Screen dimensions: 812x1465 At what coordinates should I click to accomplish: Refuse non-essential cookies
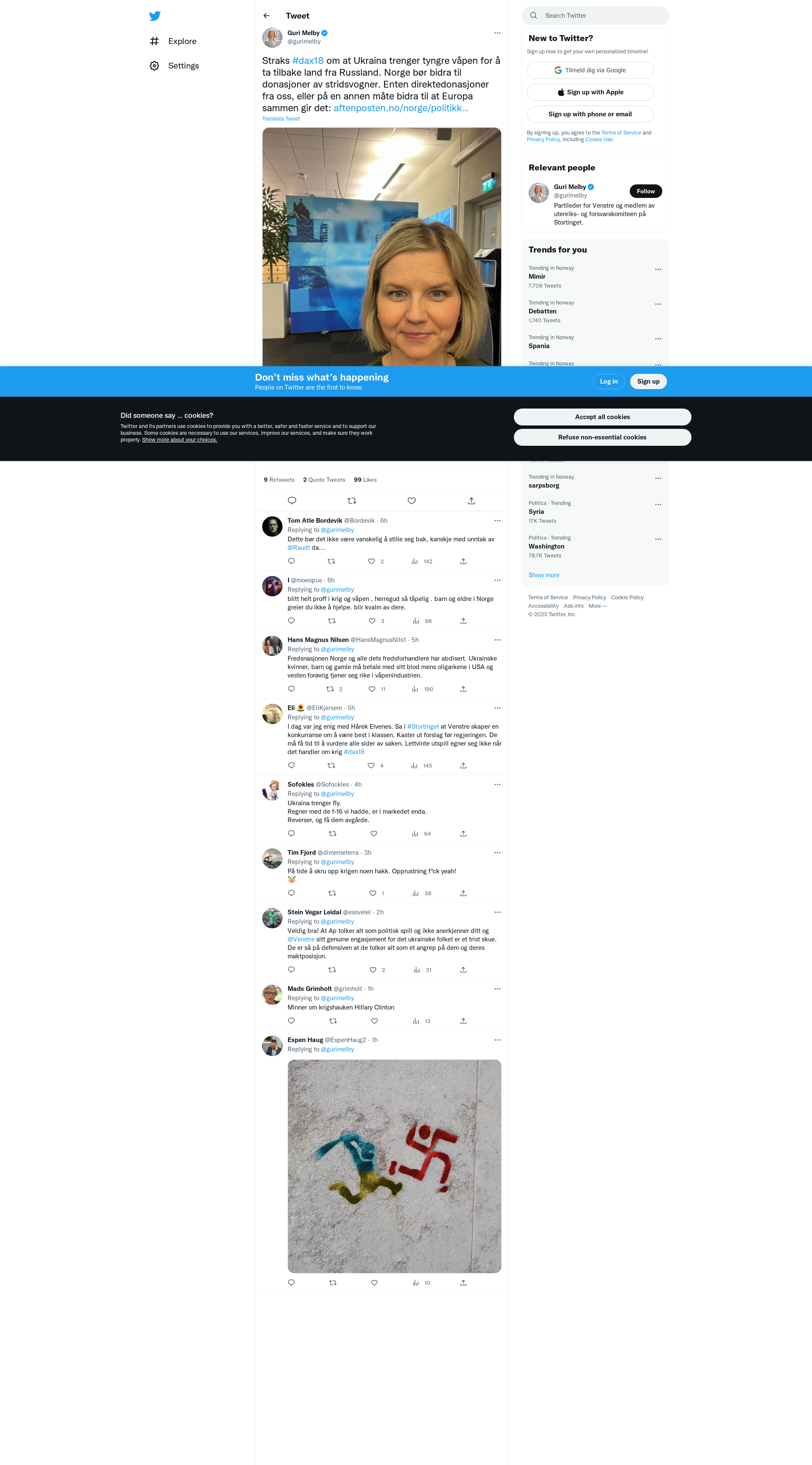pyautogui.click(x=602, y=437)
